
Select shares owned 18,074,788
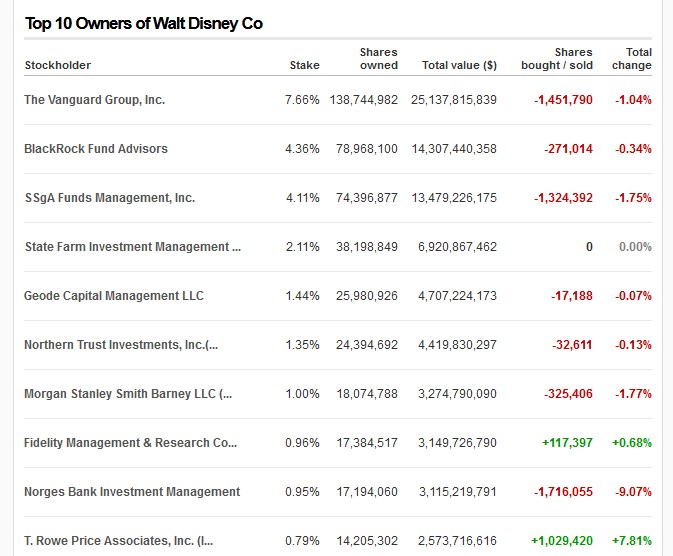[367, 393]
